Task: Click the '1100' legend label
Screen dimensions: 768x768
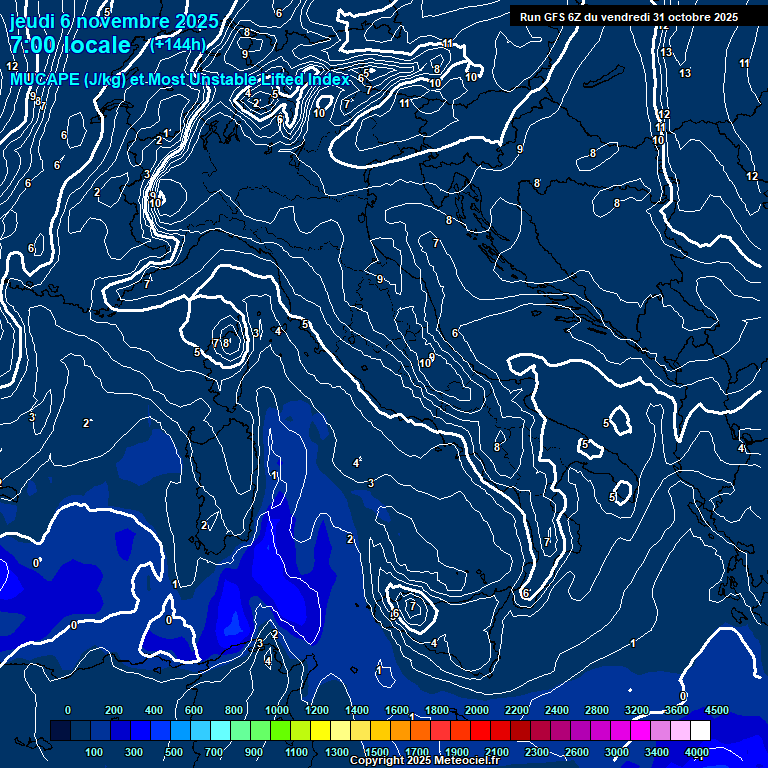Action: pyautogui.click(x=296, y=752)
